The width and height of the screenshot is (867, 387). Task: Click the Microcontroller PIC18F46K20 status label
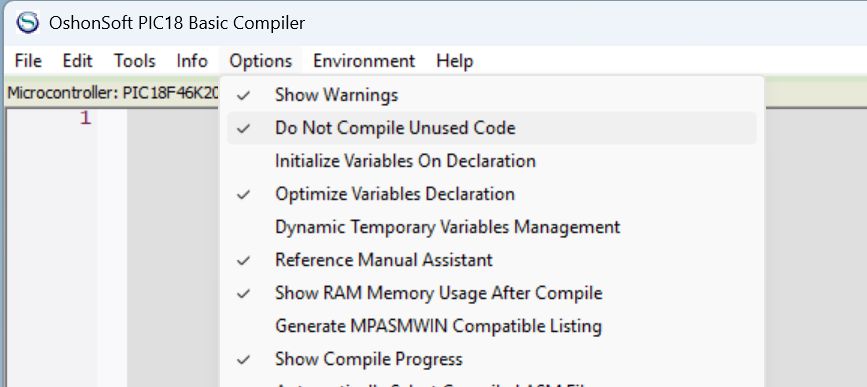pyautogui.click(x=113, y=93)
